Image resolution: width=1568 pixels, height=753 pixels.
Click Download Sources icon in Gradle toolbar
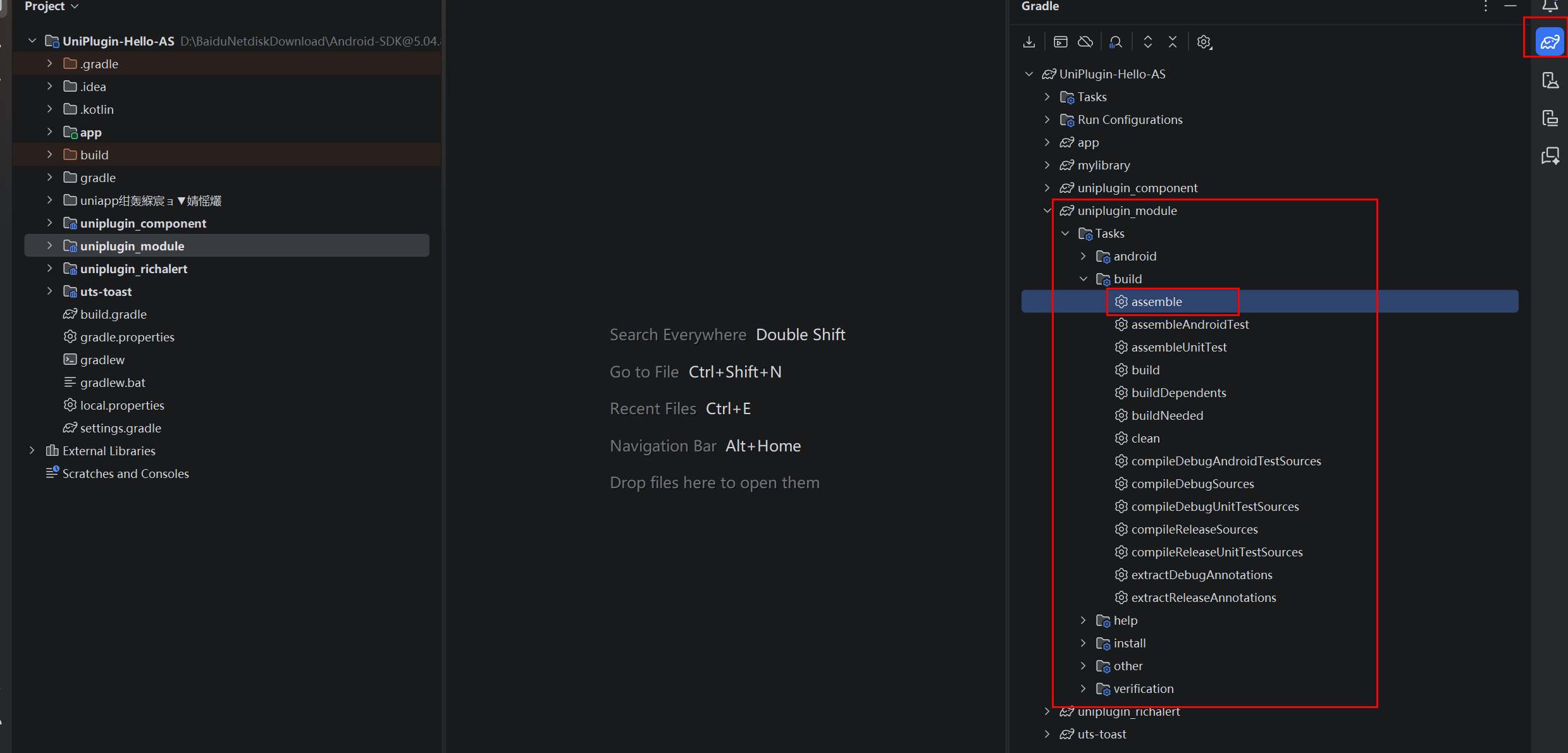(x=1029, y=42)
